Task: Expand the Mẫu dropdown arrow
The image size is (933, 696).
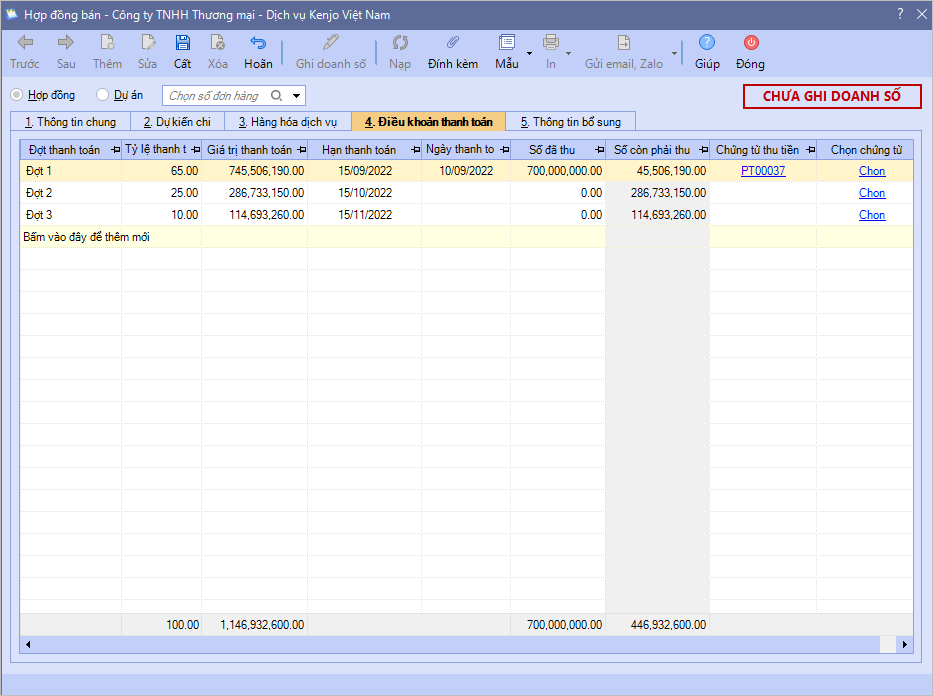Action: (x=529, y=53)
